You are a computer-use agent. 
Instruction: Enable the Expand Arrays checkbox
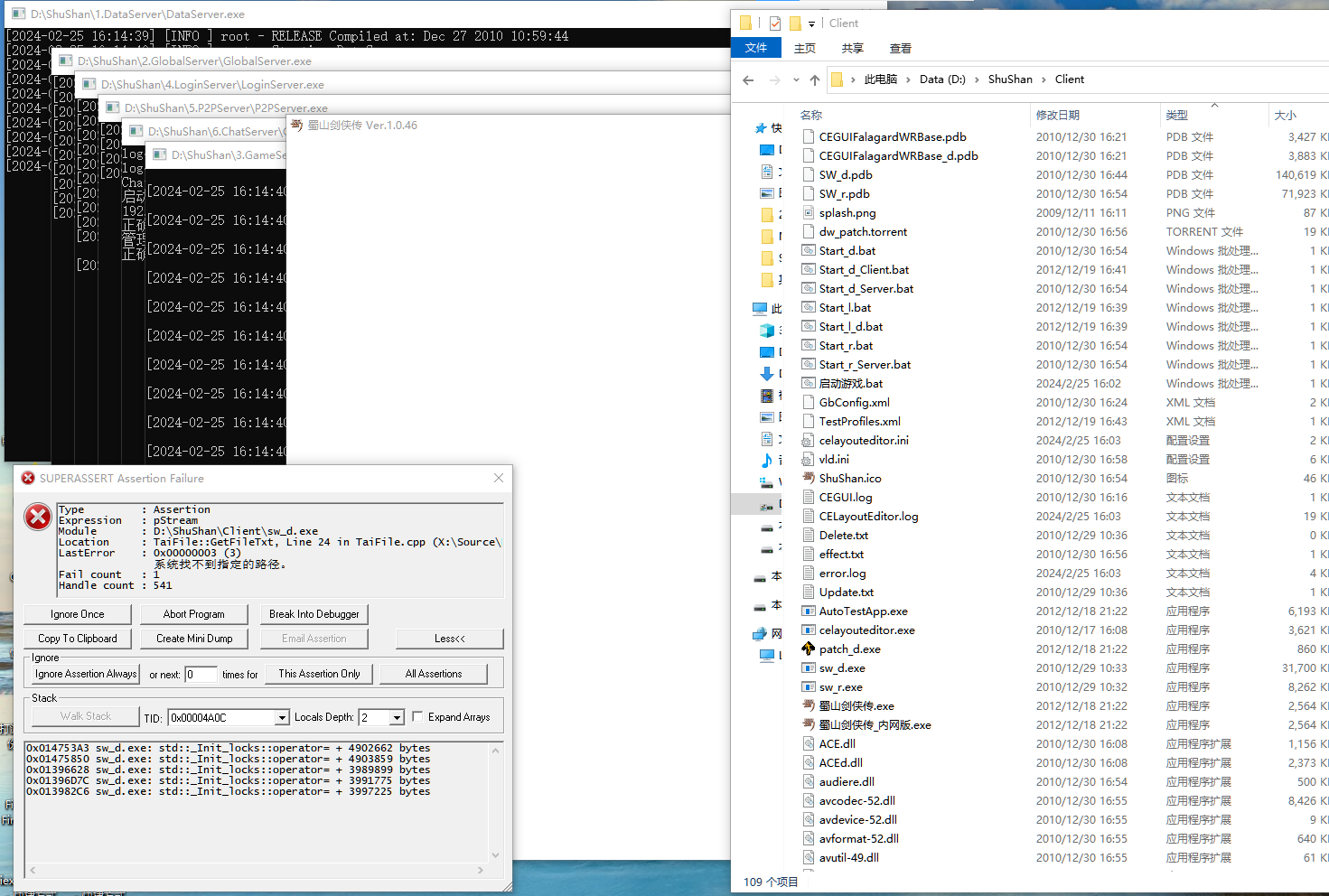pyautogui.click(x=417, y=716)
